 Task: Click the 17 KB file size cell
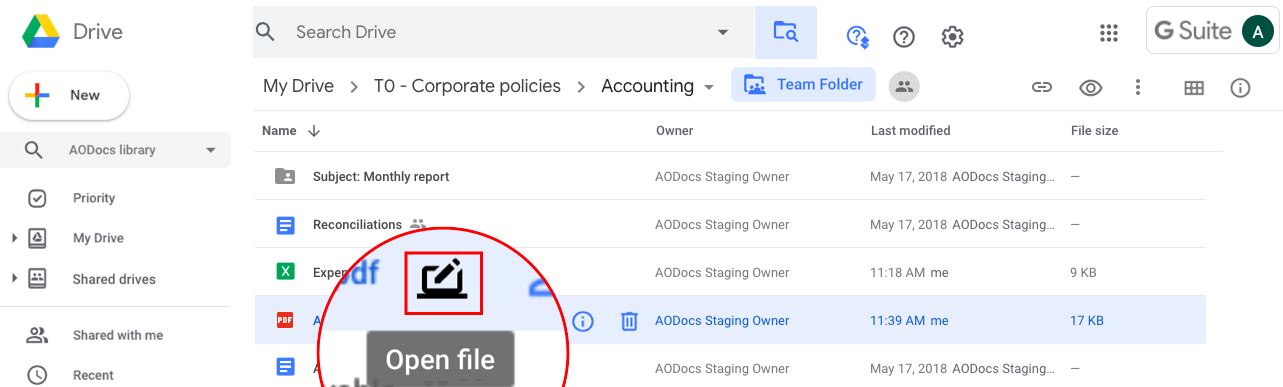pyautogui.click(x=1087, y=321)
